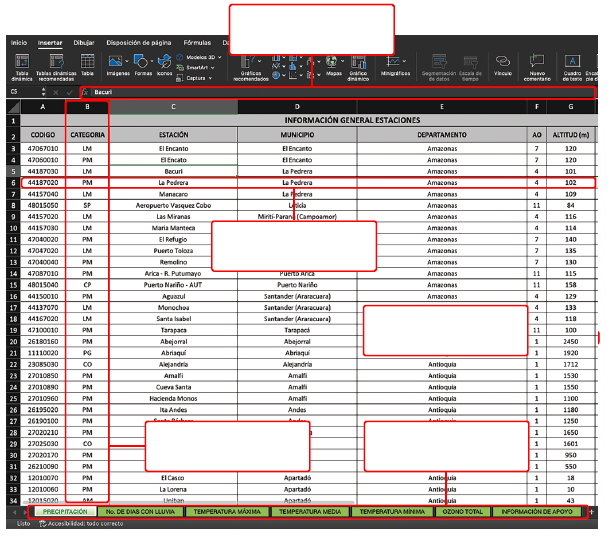Expand the Modelos 3D dropdown
Image resolution: width=611 pixels, height=538 pixels.
[220, 57]
